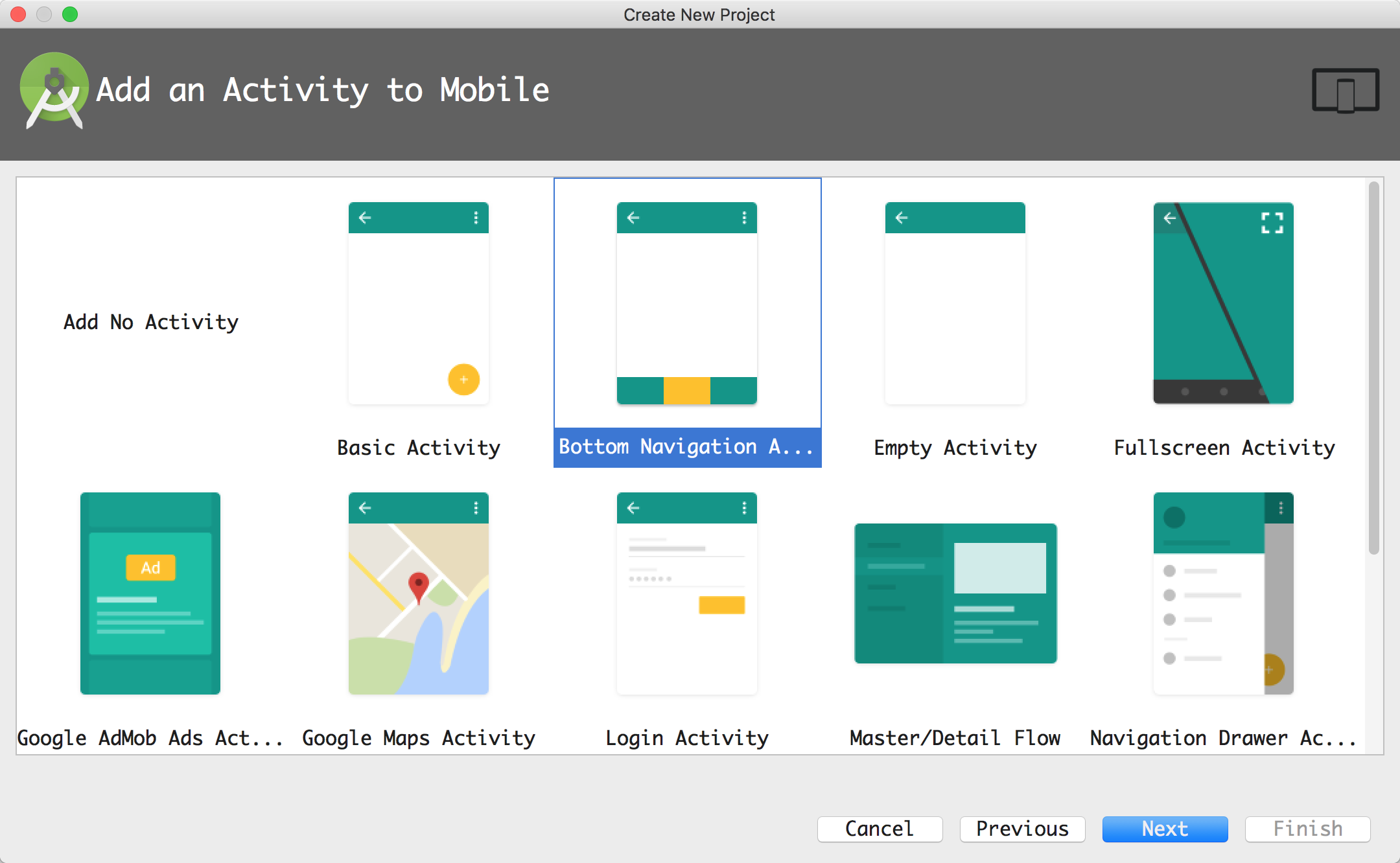
Task: Click the Login Activity label
Action: [x=687, y=738]
